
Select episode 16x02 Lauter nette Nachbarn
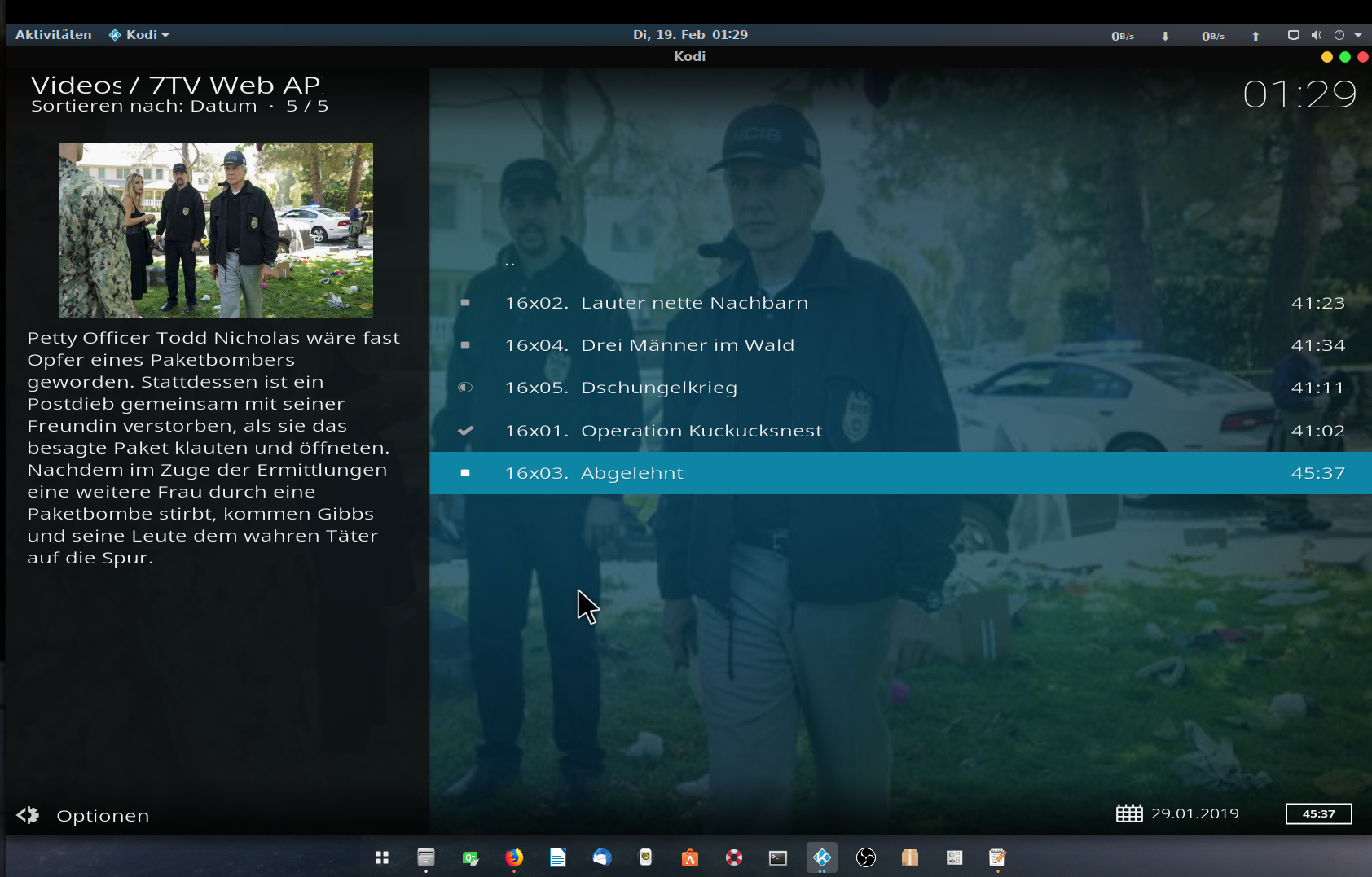point(900,303)
